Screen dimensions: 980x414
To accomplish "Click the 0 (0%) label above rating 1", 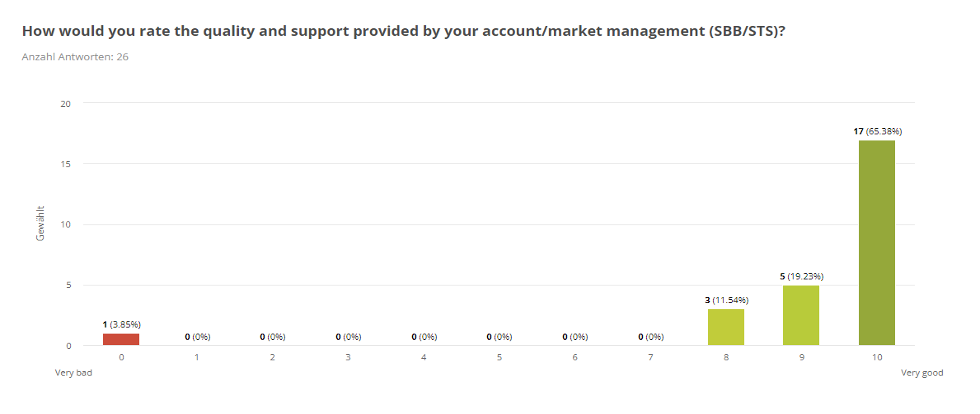I will coord(197,337).
